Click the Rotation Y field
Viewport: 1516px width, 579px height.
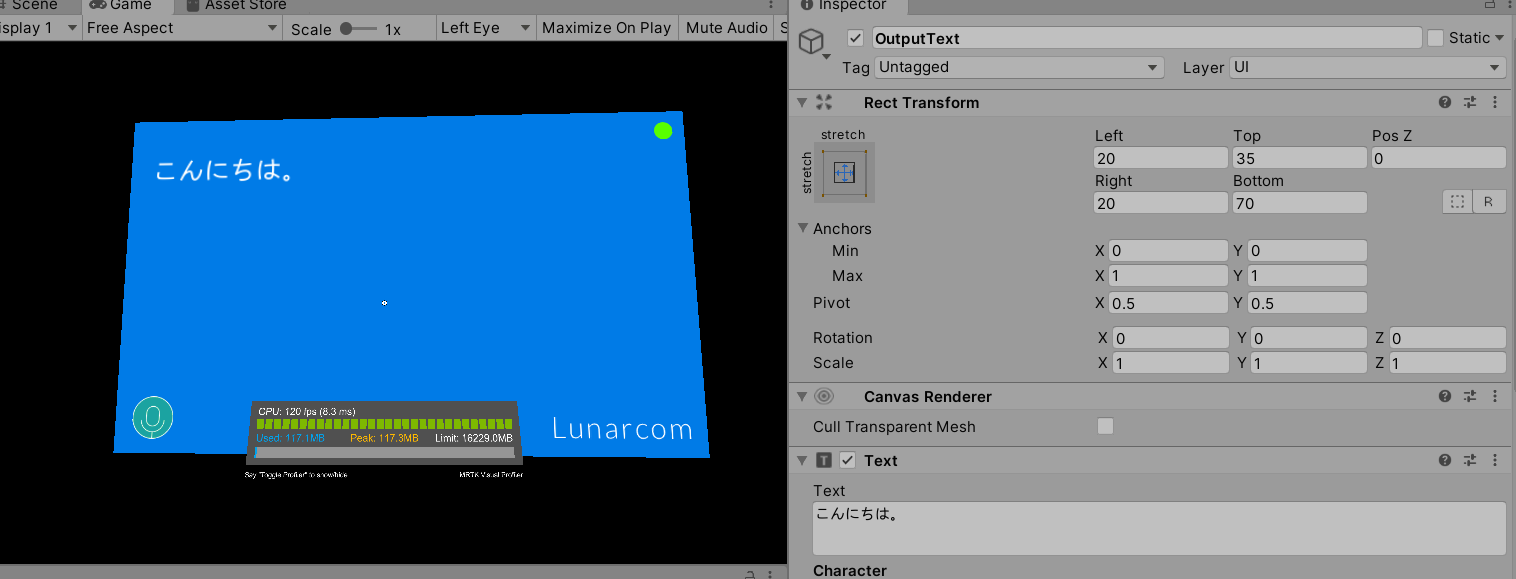tap(1309, 338)
